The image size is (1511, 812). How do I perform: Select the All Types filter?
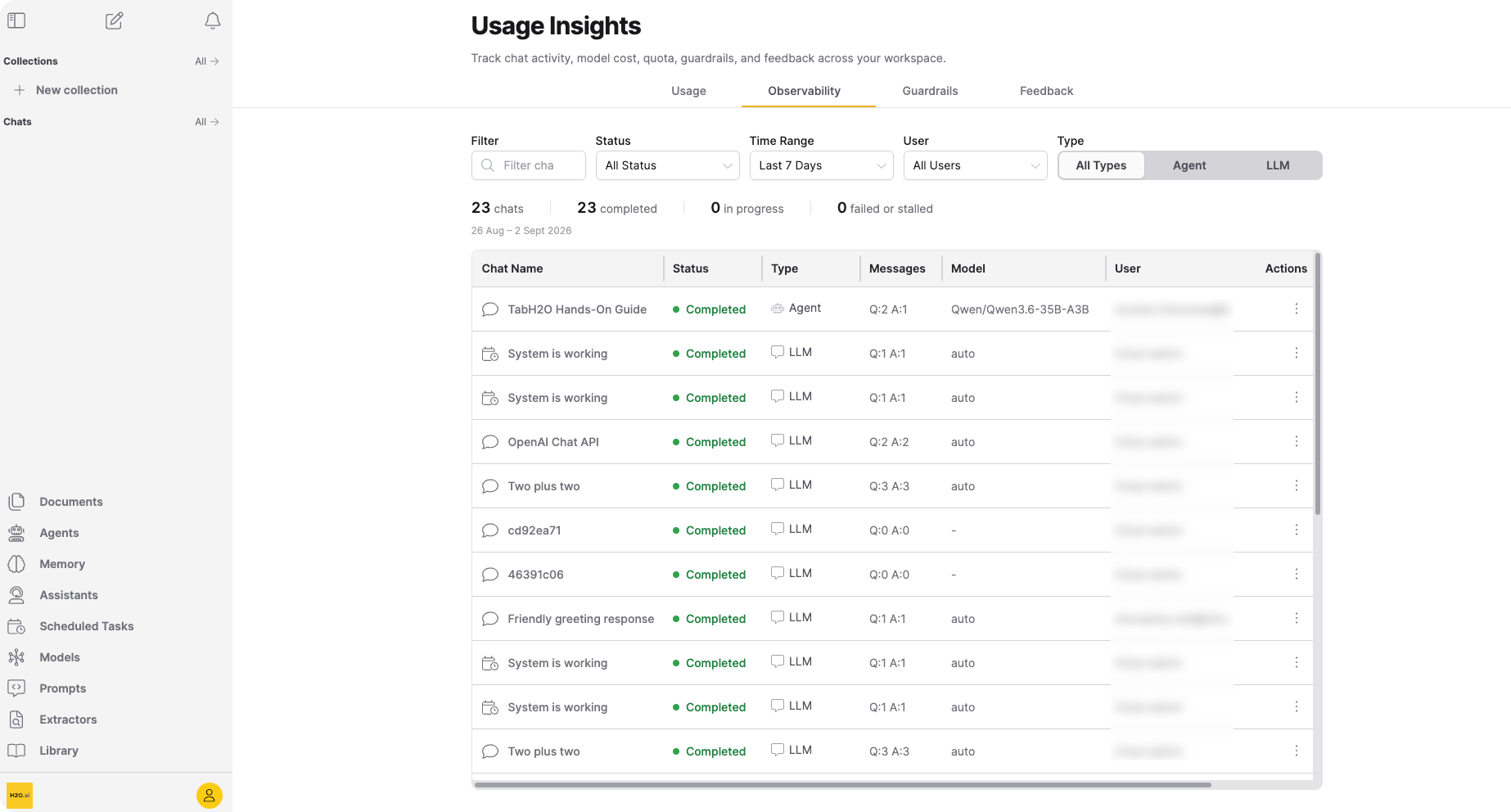pyautogui.click(x=1101, y=165)
